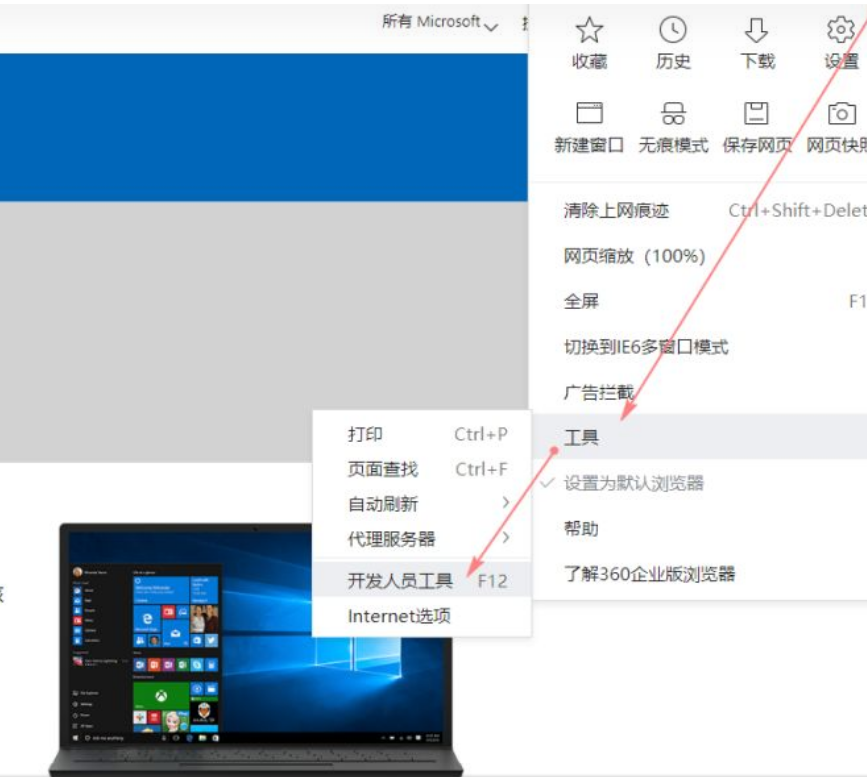Click the 保存网页 icon

757,113
